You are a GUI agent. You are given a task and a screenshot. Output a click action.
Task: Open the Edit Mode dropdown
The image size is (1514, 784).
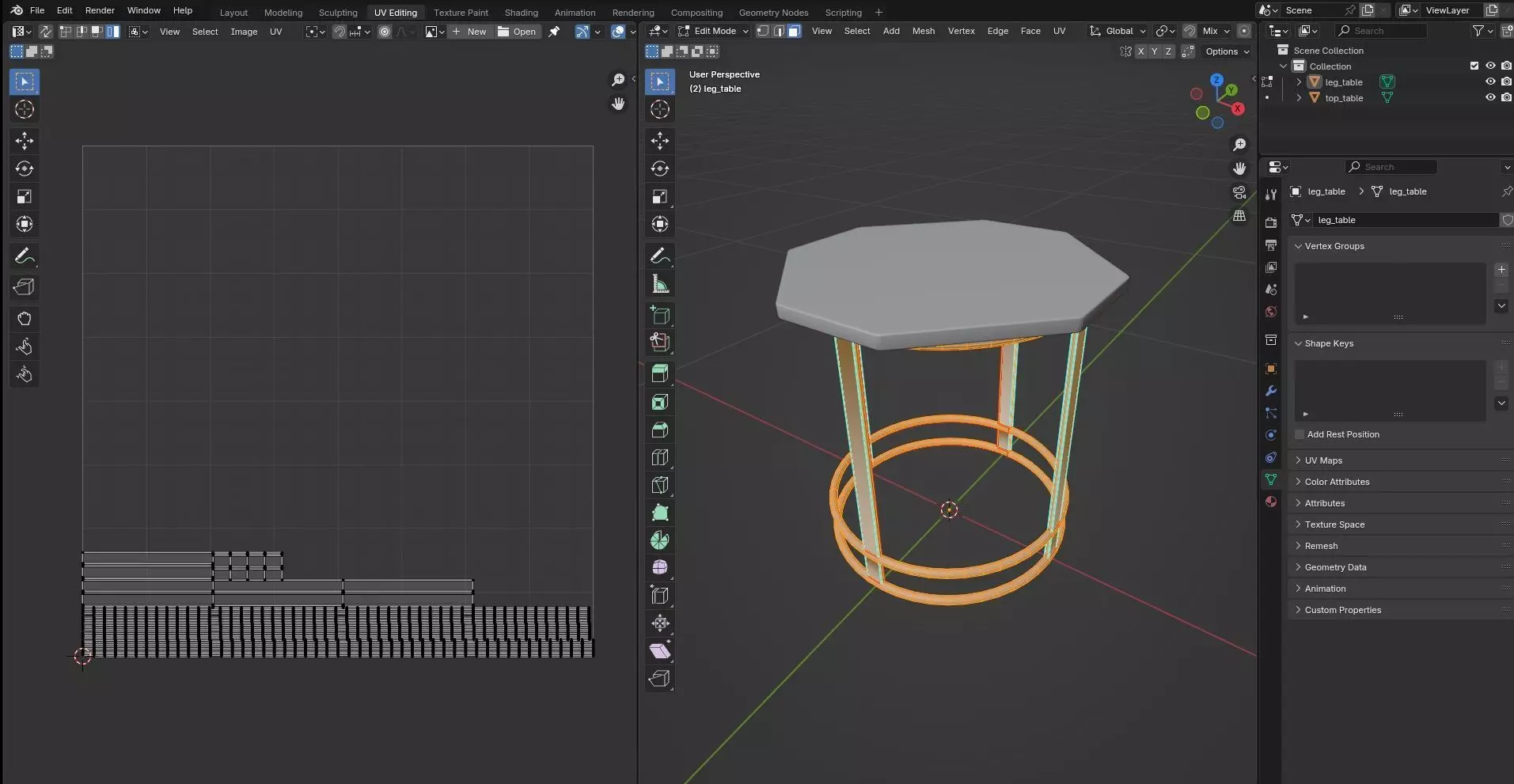coord(713,31)
